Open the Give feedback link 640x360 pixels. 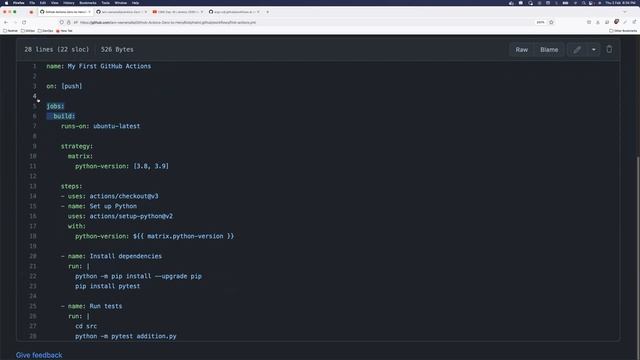[x=39, y=355]
